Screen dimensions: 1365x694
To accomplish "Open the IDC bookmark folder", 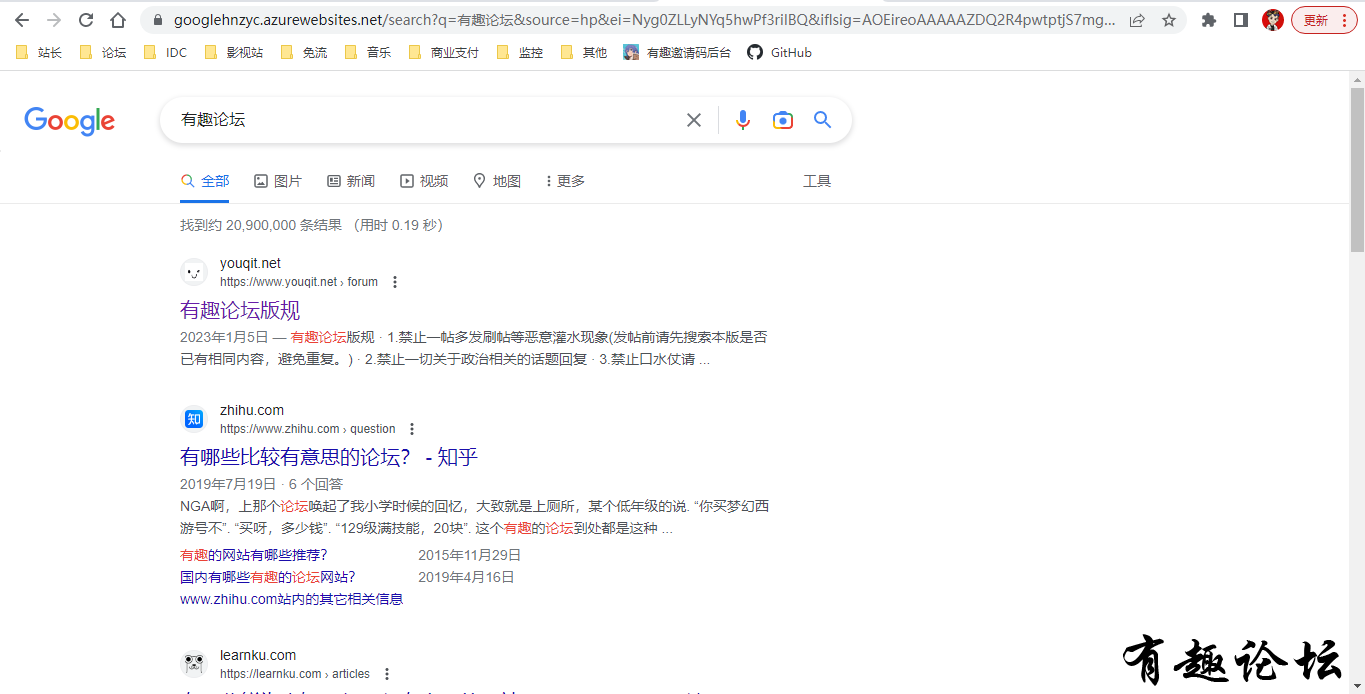I will 166,52.
